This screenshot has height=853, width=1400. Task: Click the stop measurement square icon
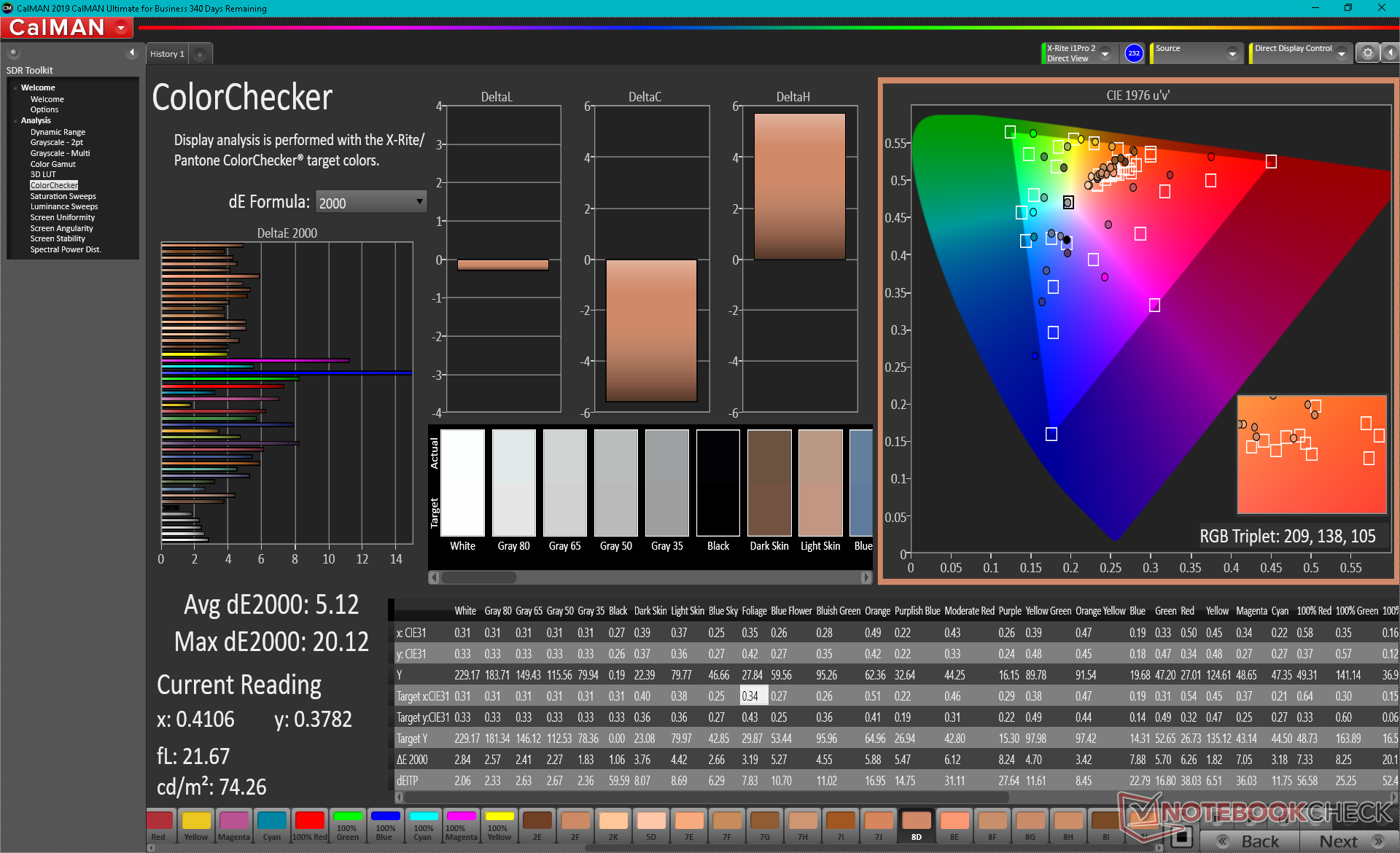[x=1181, y=837]
